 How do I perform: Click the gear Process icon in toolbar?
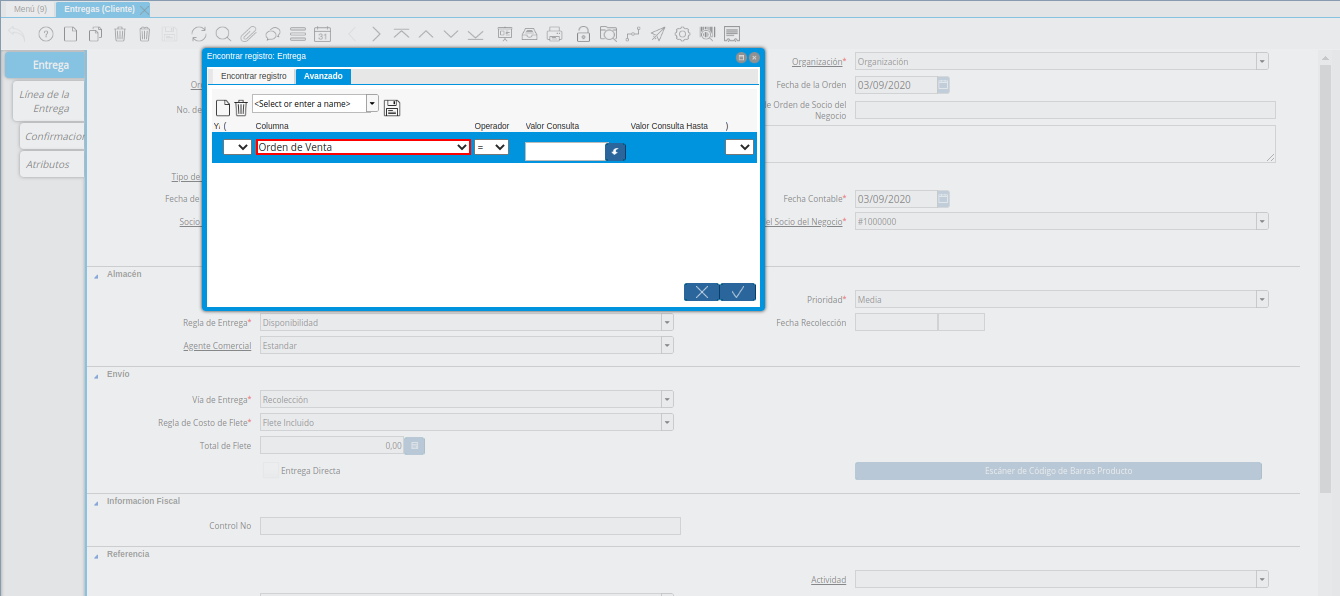pos(682,34)
